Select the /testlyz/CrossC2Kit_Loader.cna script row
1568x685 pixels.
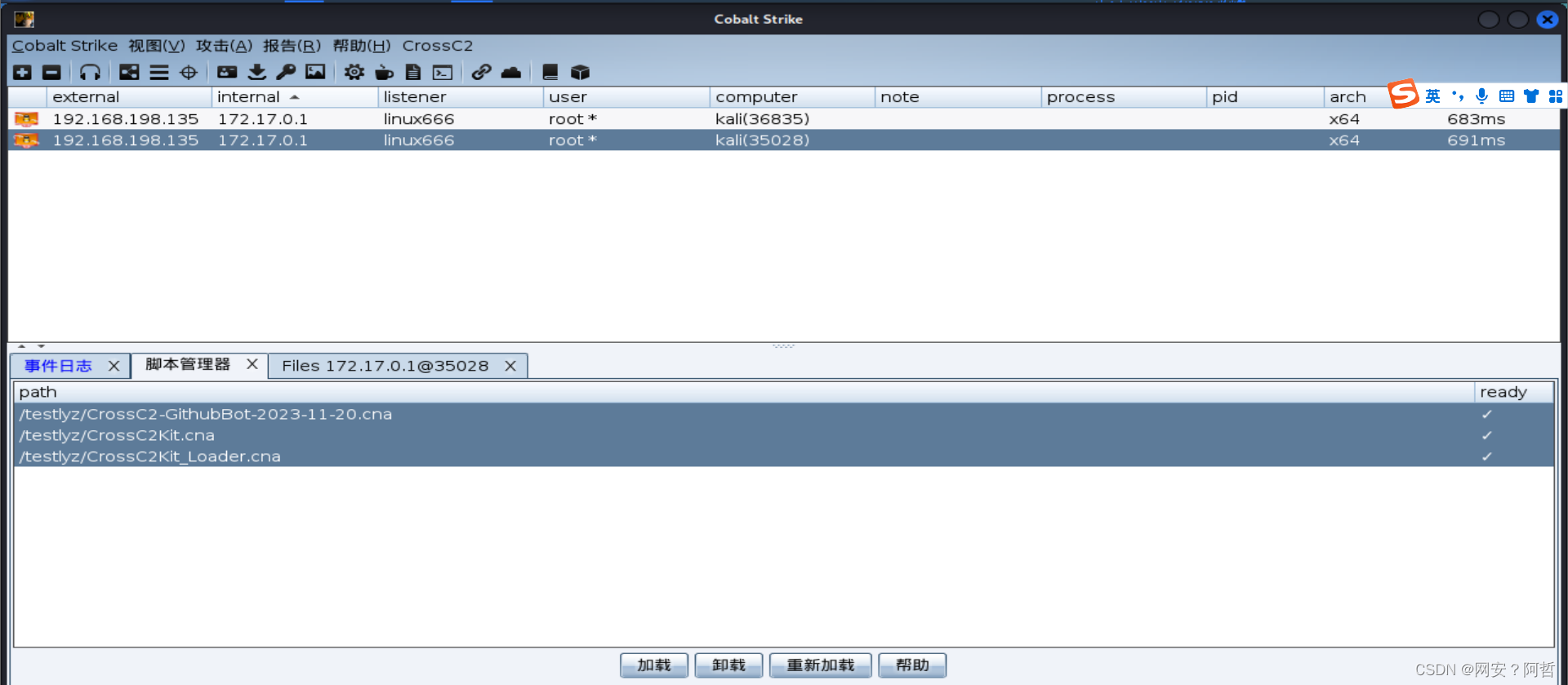(784, 456)
